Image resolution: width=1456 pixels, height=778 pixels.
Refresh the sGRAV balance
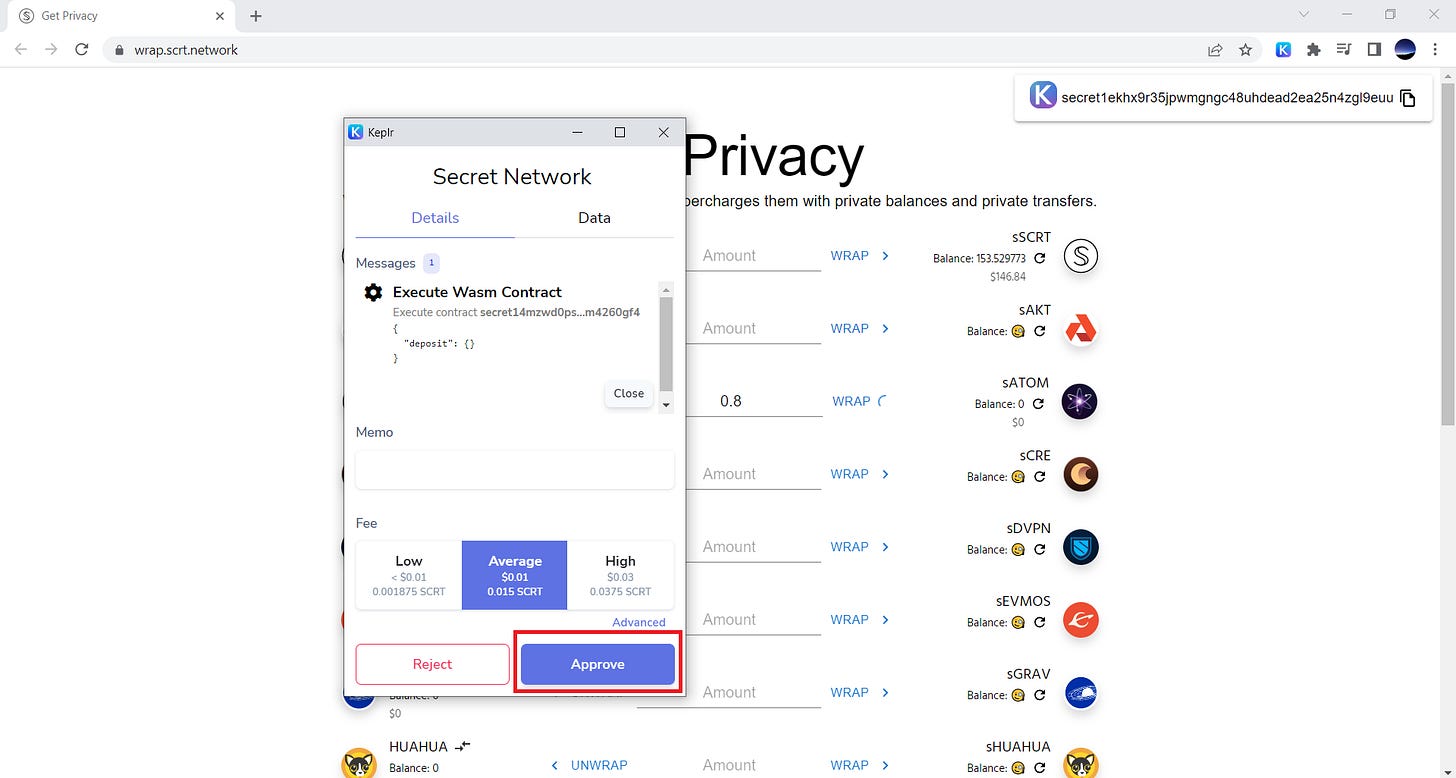[1040, 695]
